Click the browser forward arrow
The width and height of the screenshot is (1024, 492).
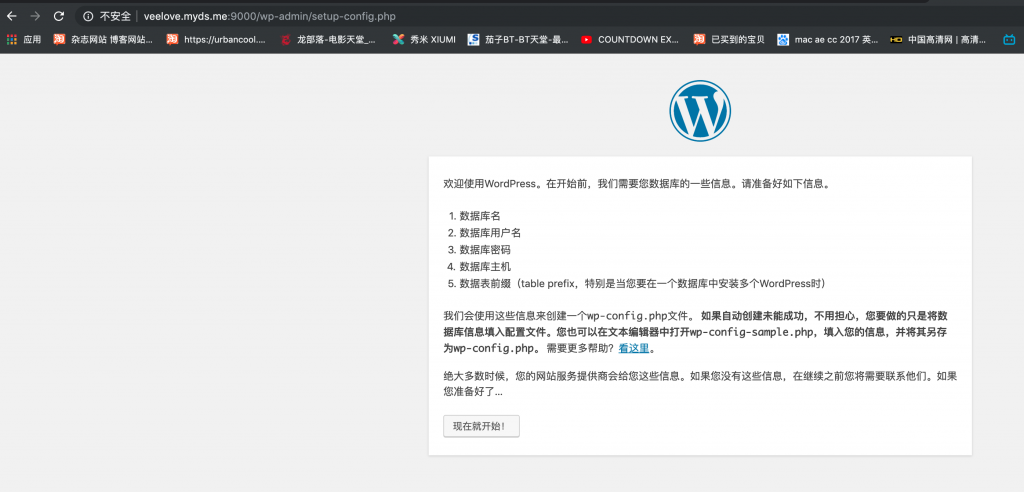[35, 16]
